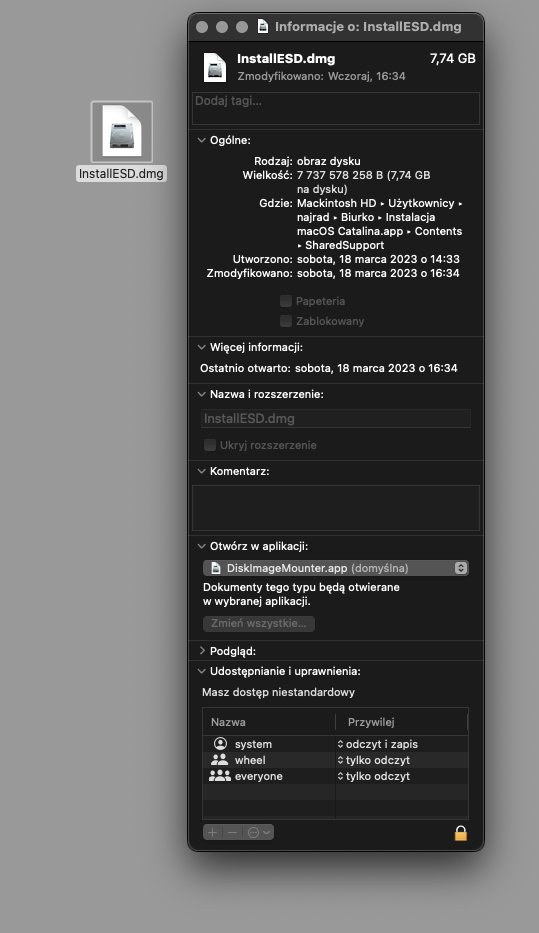539x933 pixels.
Task: Open the DiskImageMounter.app application dropdown
Action: pyautogui.click(x=336, y=568)
